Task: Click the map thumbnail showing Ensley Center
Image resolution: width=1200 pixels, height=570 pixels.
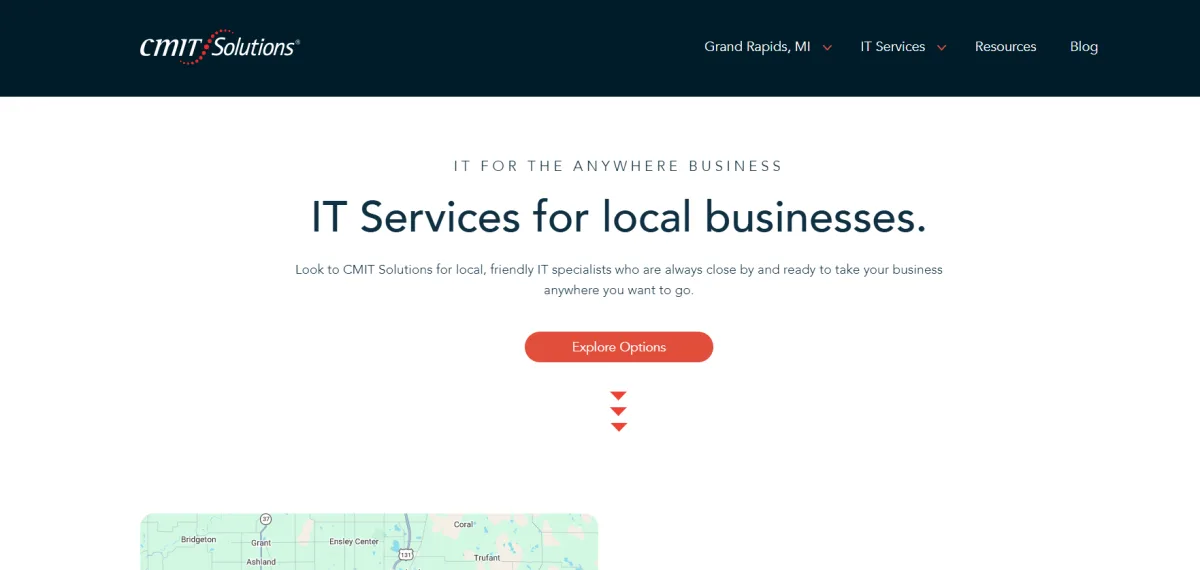Action: 369,542
